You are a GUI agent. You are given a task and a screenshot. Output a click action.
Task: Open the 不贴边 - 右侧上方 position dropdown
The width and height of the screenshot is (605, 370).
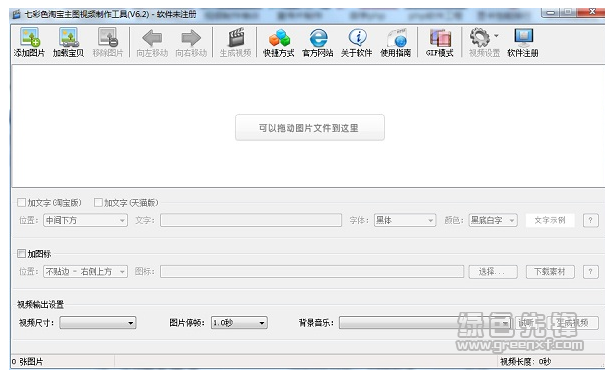(85, 272)
